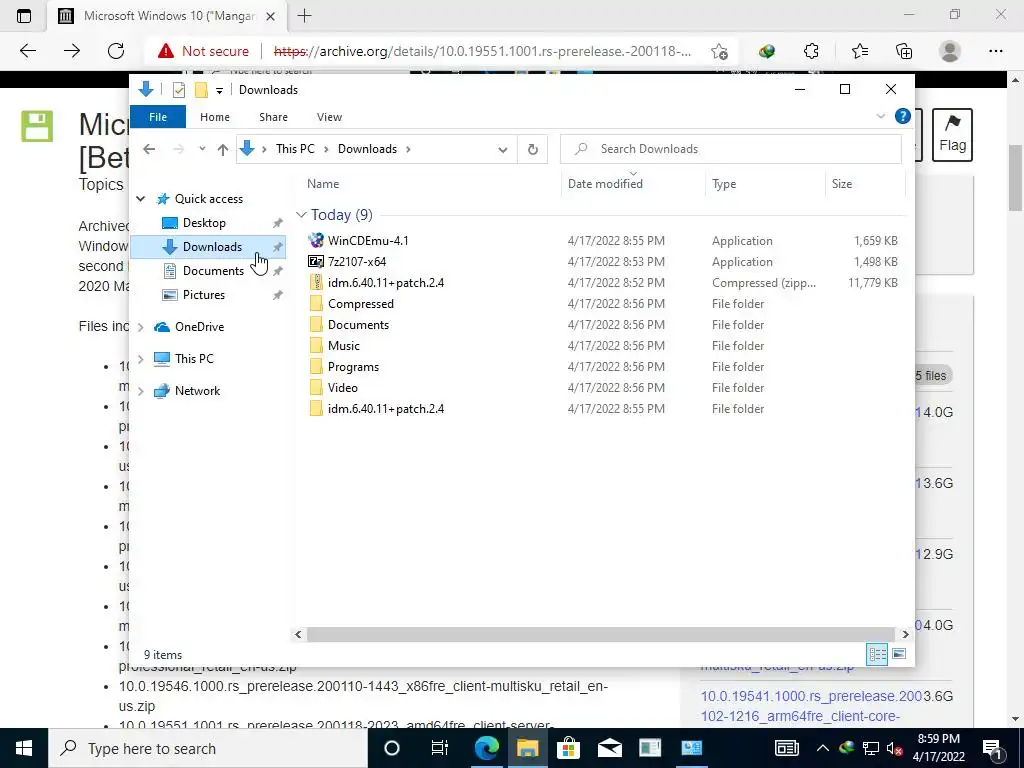Reload the Edge browser page
This screenshot has height=768, width=1024.
[x=116, y=51]
